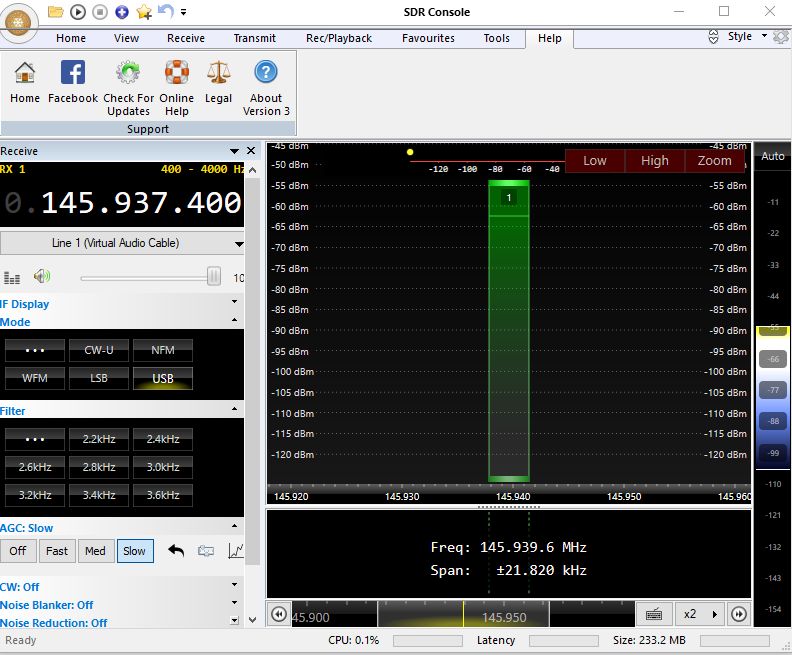Click Check For Updates icon
This screenshot has height=655, width=792.
[128, 88]
